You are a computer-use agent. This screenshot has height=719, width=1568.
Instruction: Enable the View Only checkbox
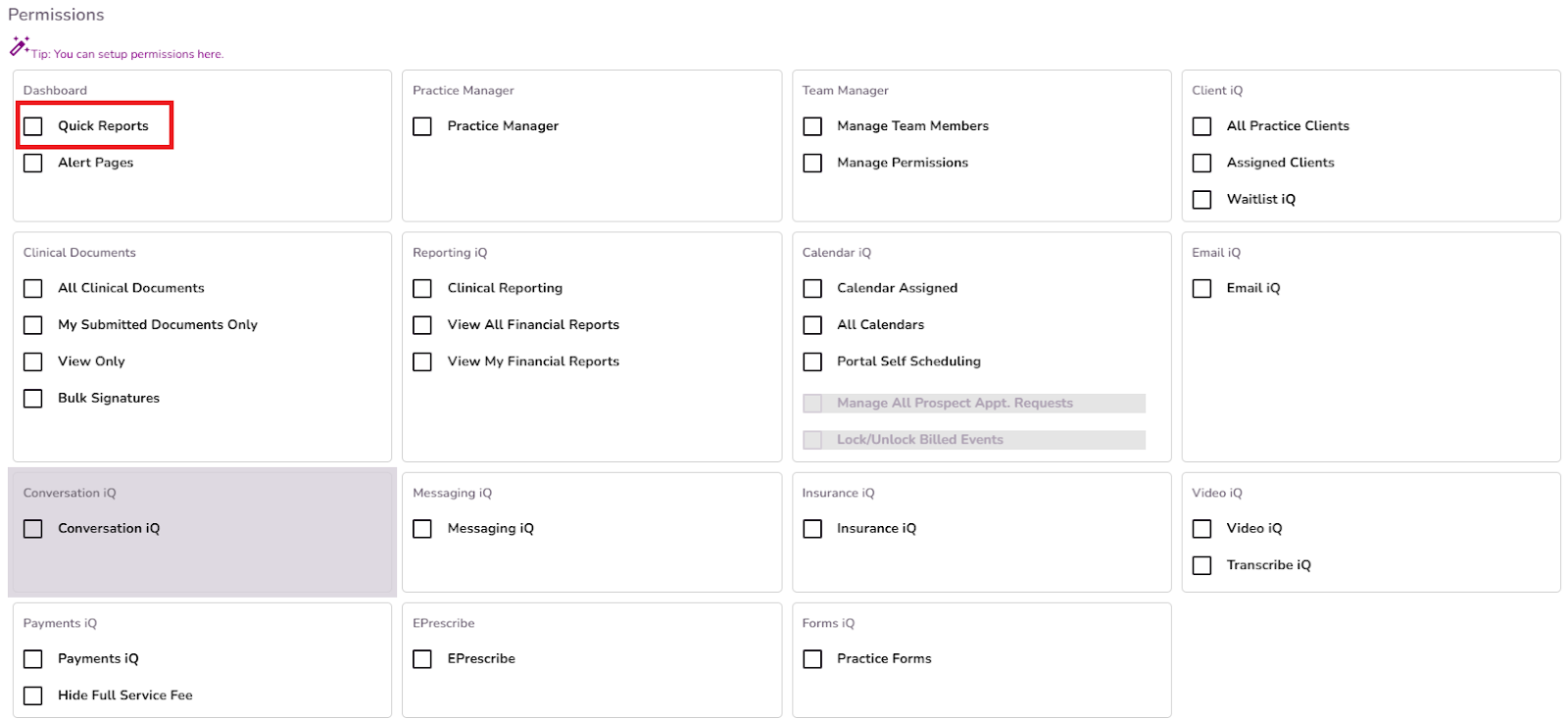tap(33, 361)
